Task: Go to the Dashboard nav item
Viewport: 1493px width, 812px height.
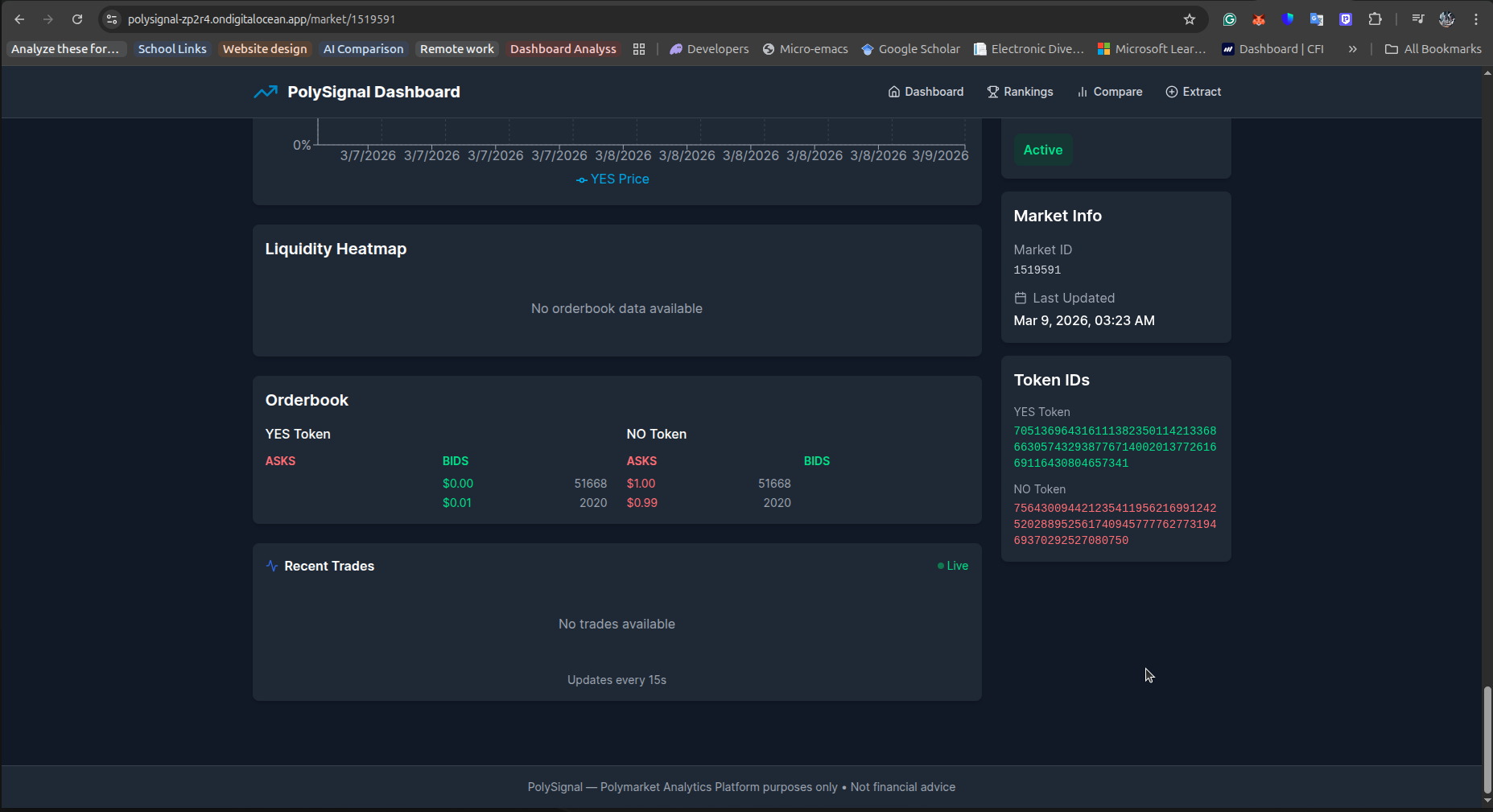Action: pos(926,92)
